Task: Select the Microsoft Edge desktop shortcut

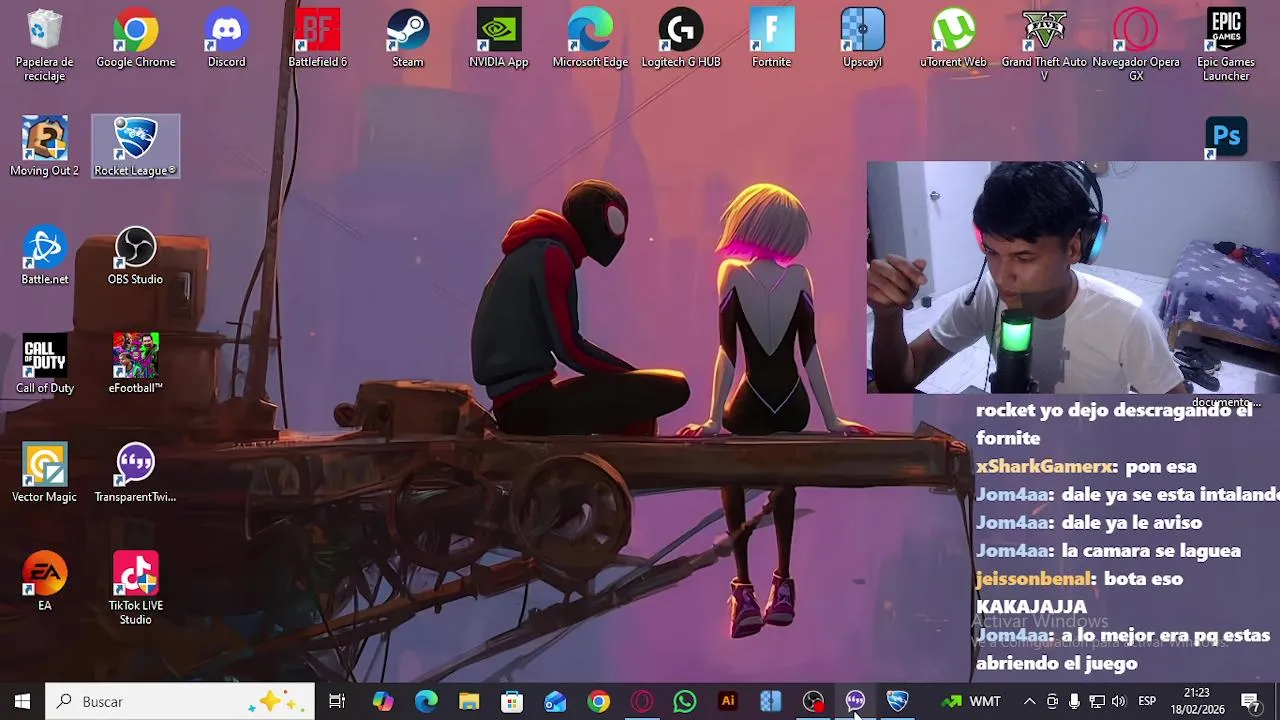Action: pos(590,39)
